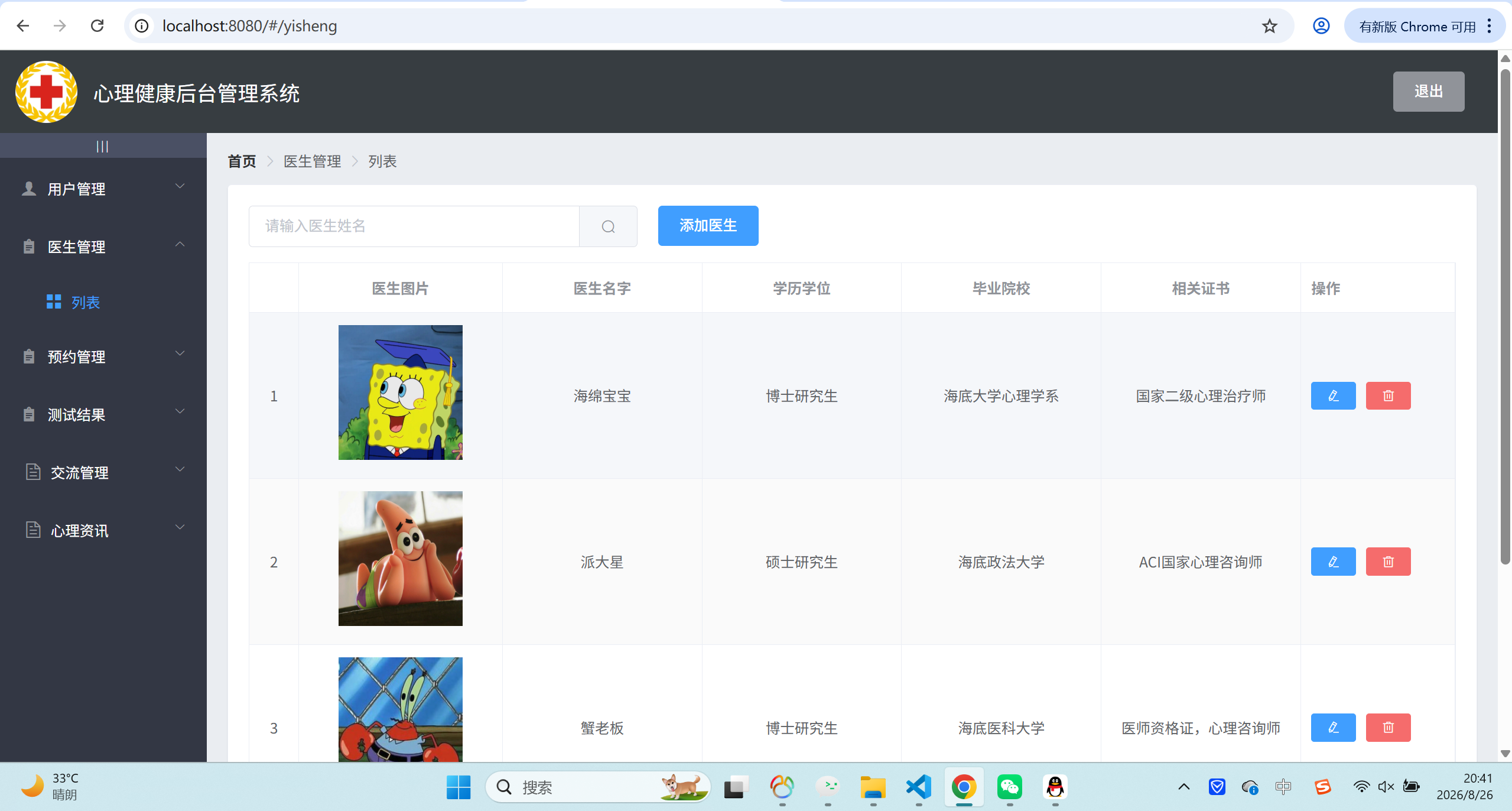This screenshot has height=811, width=1512.
Task: Click the 相关证书 column header
Action: click(1201, 288)
